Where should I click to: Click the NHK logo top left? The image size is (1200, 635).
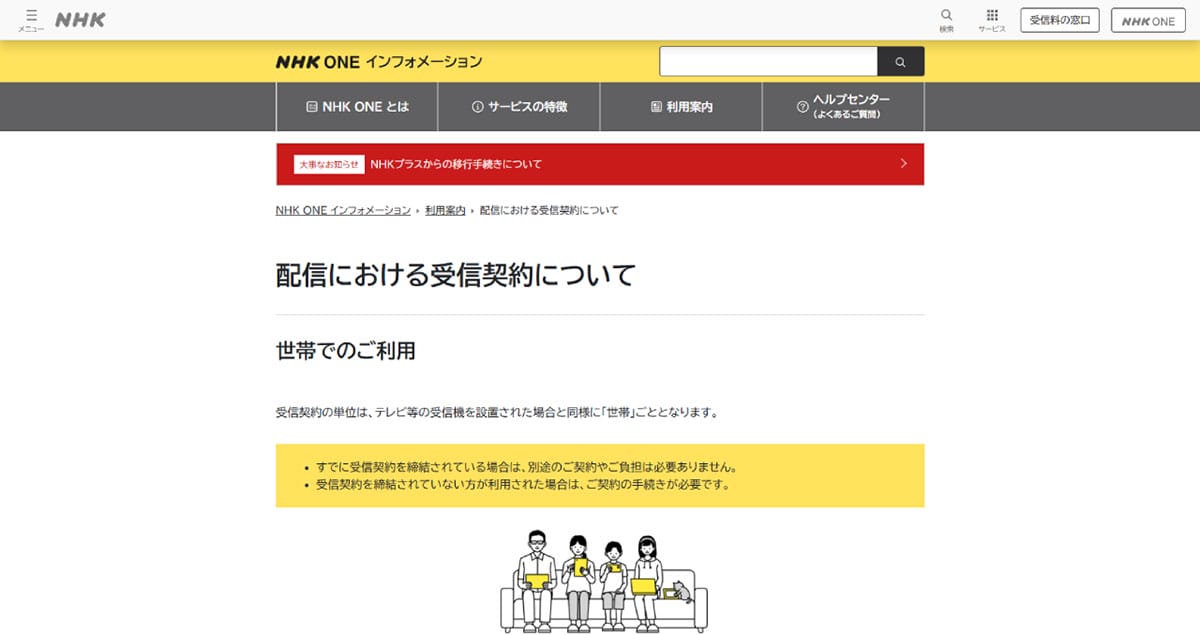(x=79, y=18)
